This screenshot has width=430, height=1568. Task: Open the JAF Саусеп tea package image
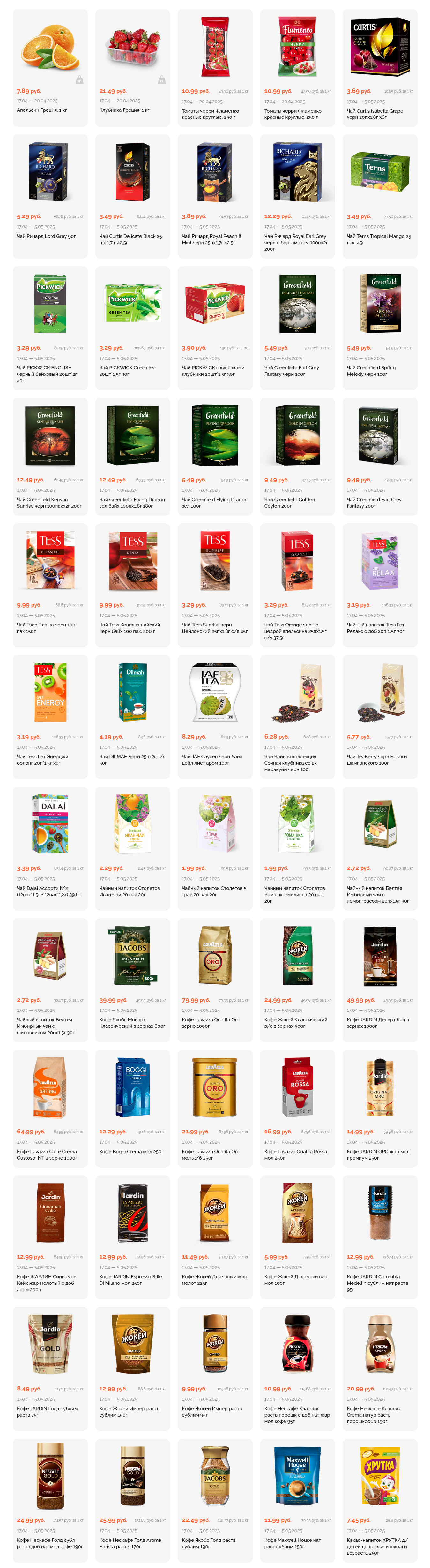tap(215, 692)
